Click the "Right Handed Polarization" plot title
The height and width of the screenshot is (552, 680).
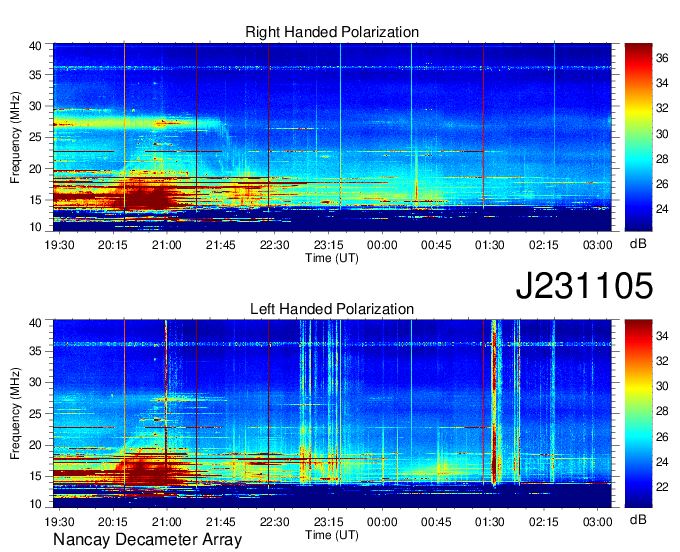(x=332, y=32)
